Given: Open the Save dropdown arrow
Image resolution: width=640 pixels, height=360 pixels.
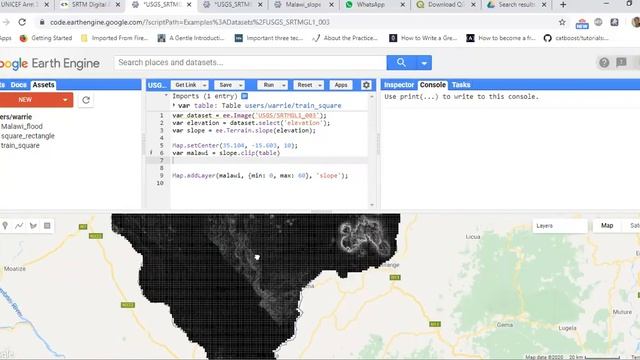Looking at the screenshot, I should coord(240,85).
